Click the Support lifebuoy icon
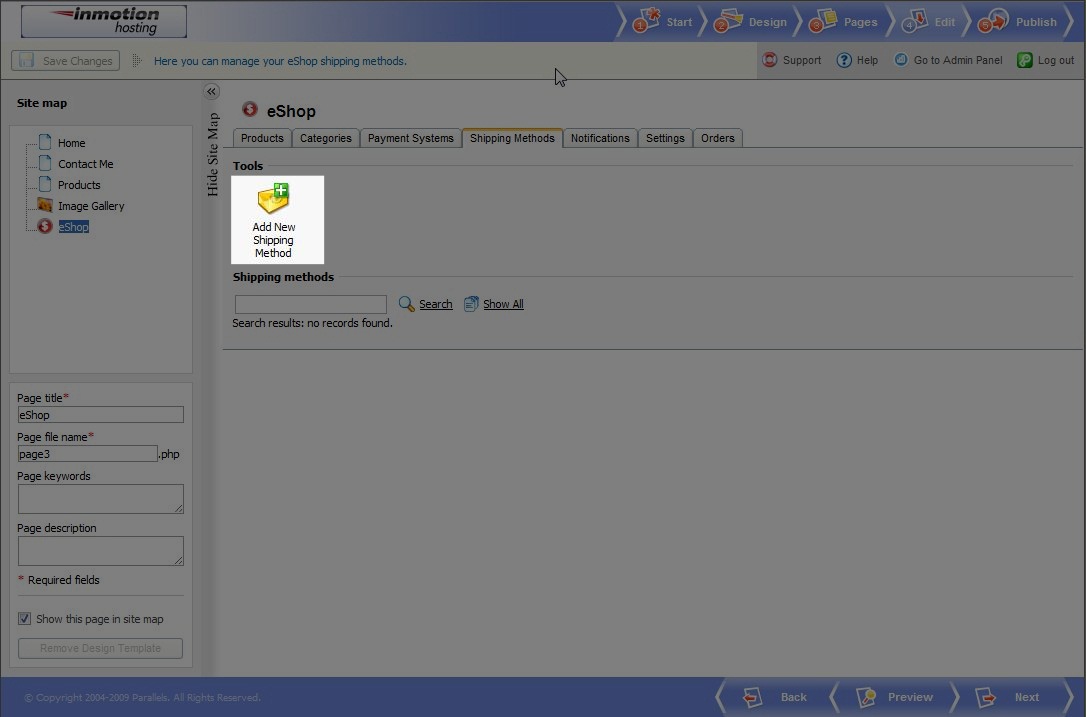 [x=769, y=60]
